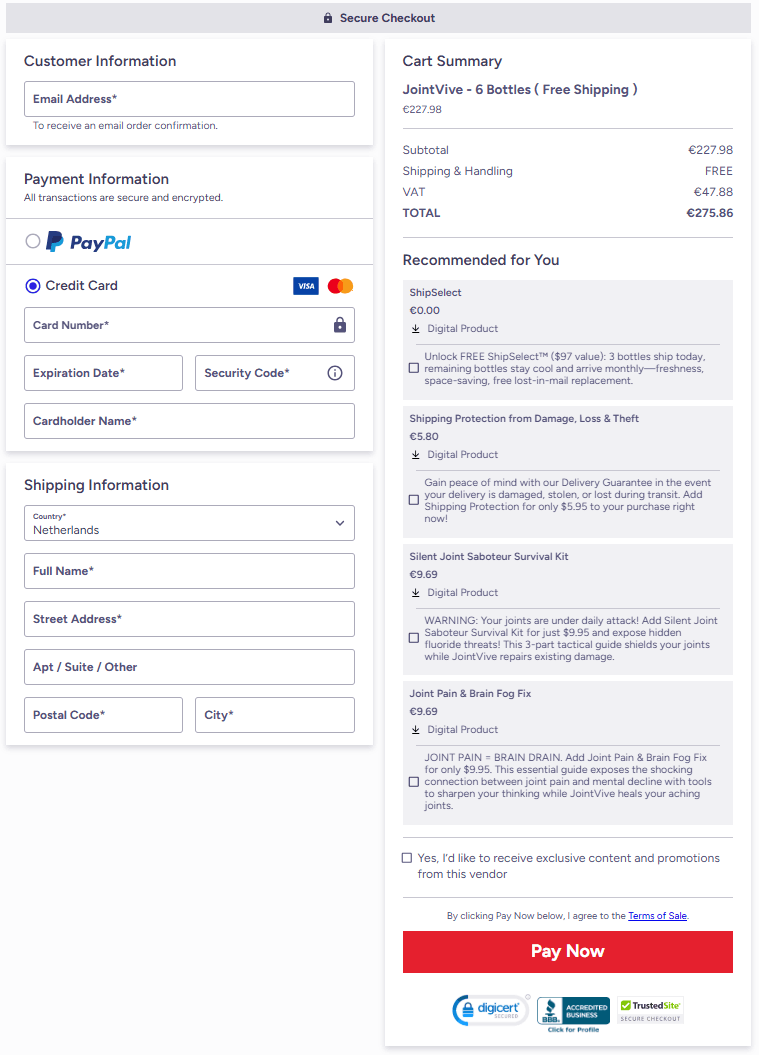Click the Mastercard icon

click(x=339, y=285)
